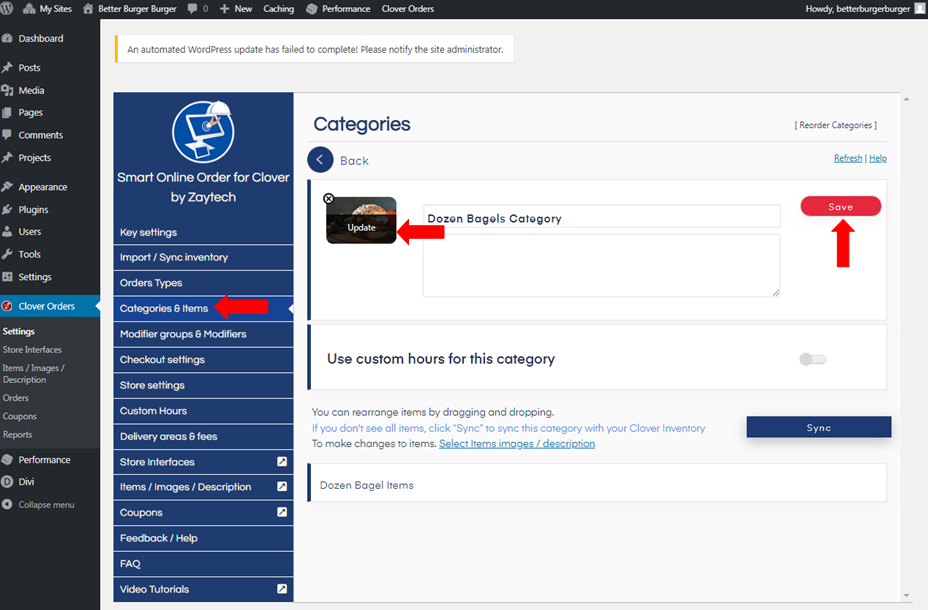Open Delivery areas & fees menu item

coord(203,437)
